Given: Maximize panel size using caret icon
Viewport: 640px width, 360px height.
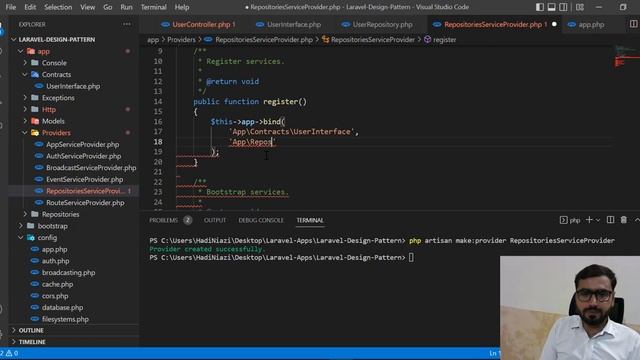Looking at the screenshot, I should pos(637,220).
